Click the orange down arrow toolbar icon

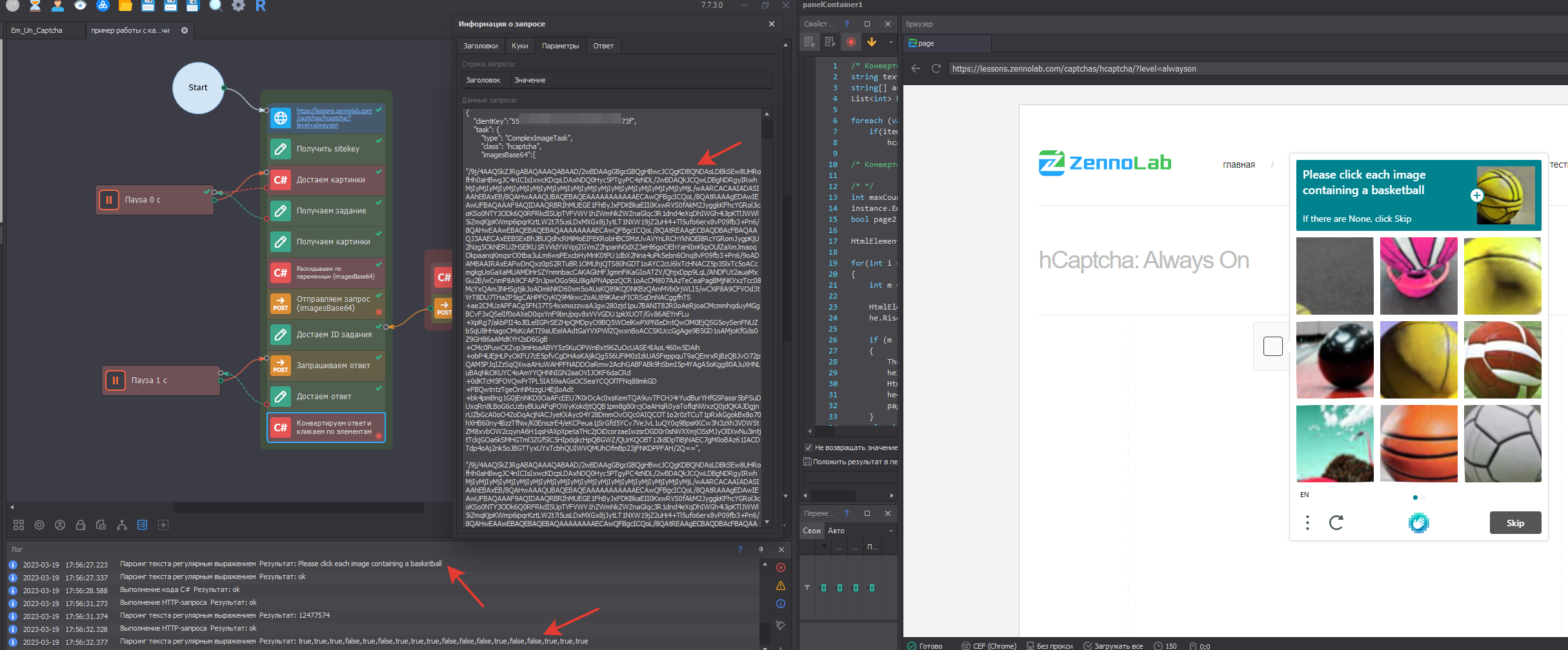[872, 42]
